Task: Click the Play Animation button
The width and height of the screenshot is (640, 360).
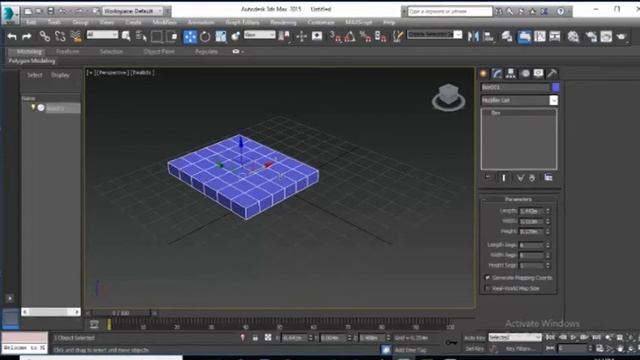Action: click(573, 338)
